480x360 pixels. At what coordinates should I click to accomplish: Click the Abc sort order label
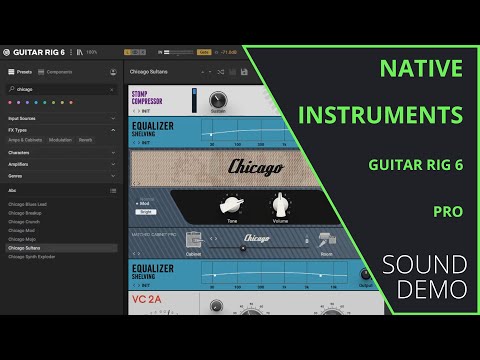[12, 191]
